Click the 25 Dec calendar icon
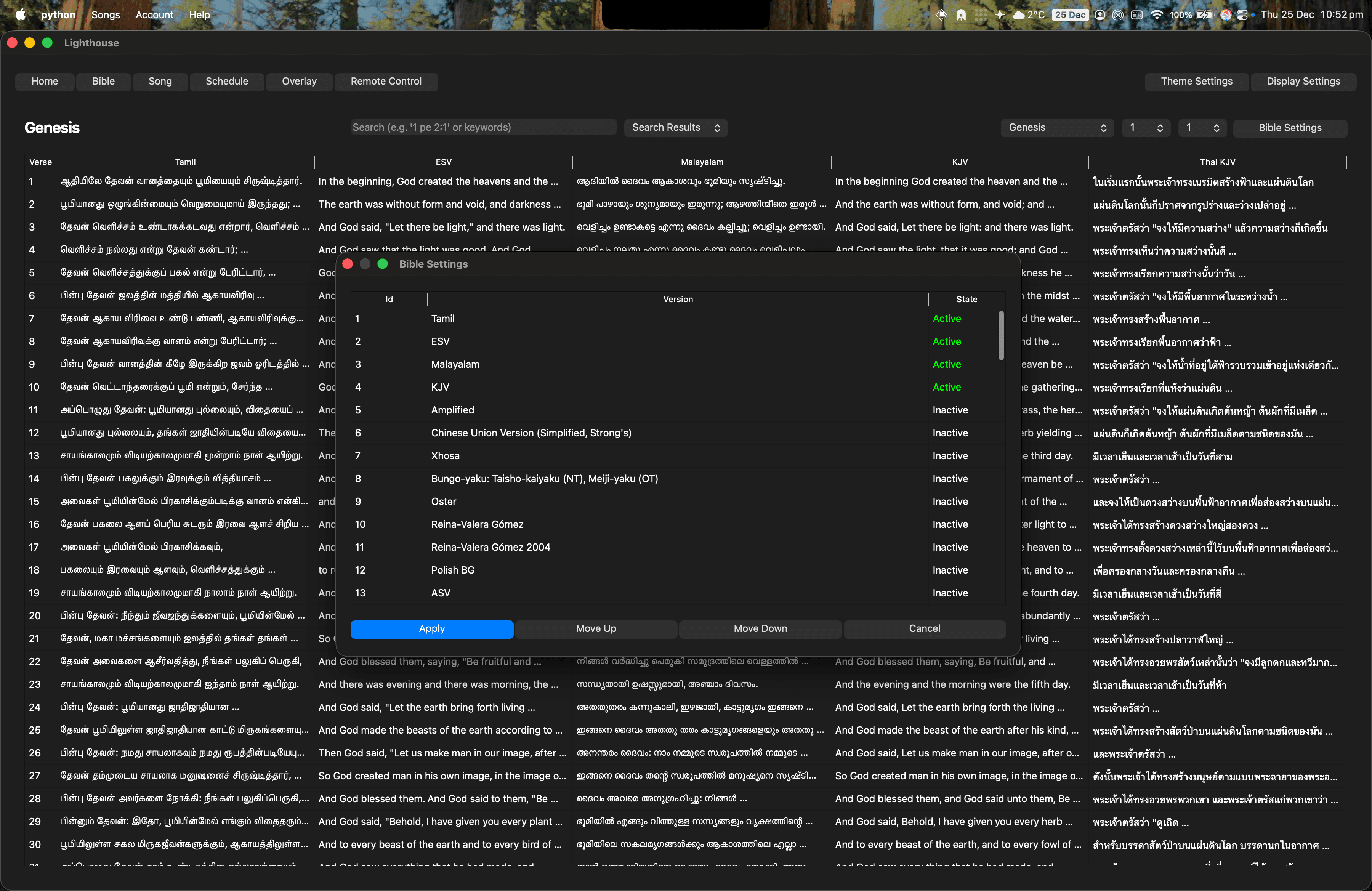The width and height of the screenshot is (1372, 891). click(x=1070, y=14)
